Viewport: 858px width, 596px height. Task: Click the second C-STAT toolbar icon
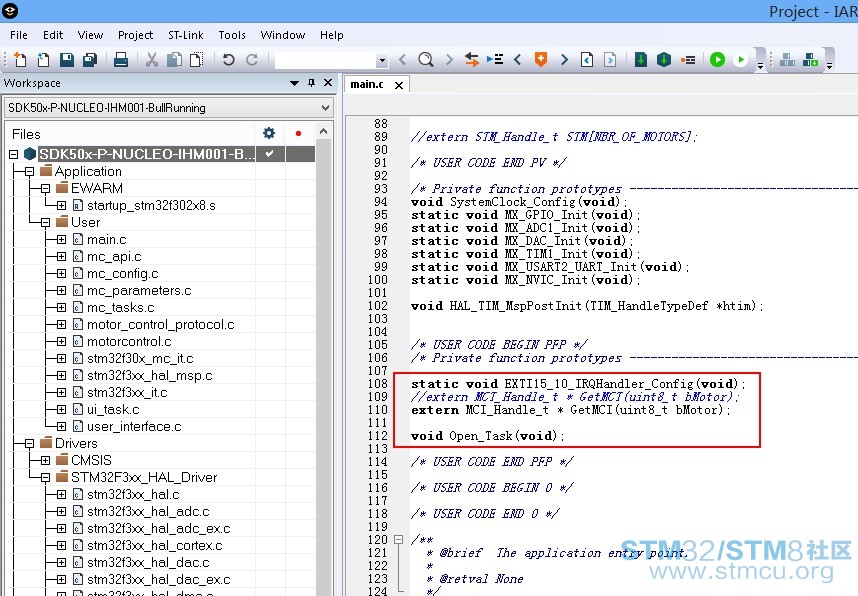click(x=810, y=60)
